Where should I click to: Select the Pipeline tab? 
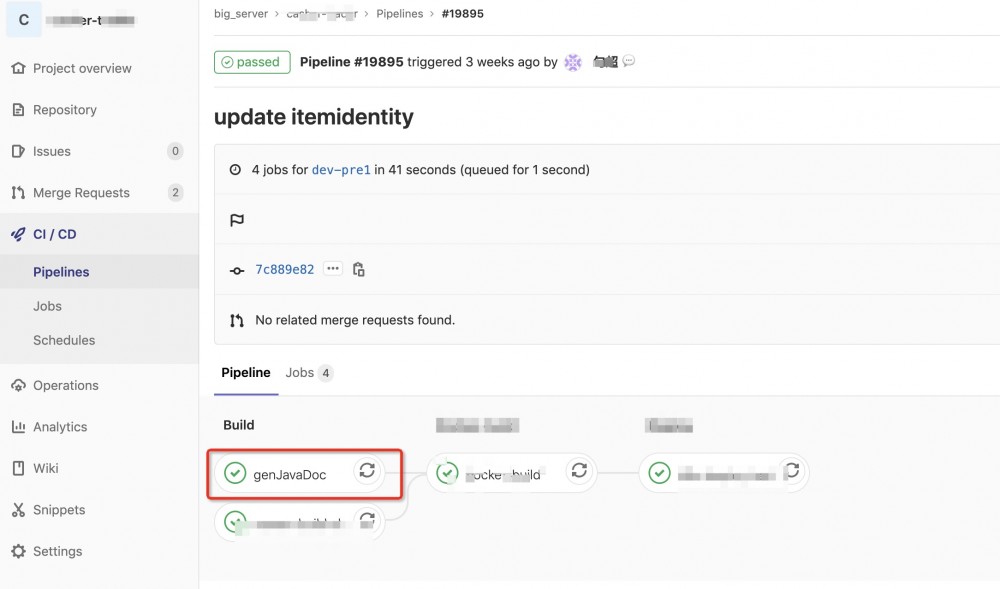[x=246, y=373]
